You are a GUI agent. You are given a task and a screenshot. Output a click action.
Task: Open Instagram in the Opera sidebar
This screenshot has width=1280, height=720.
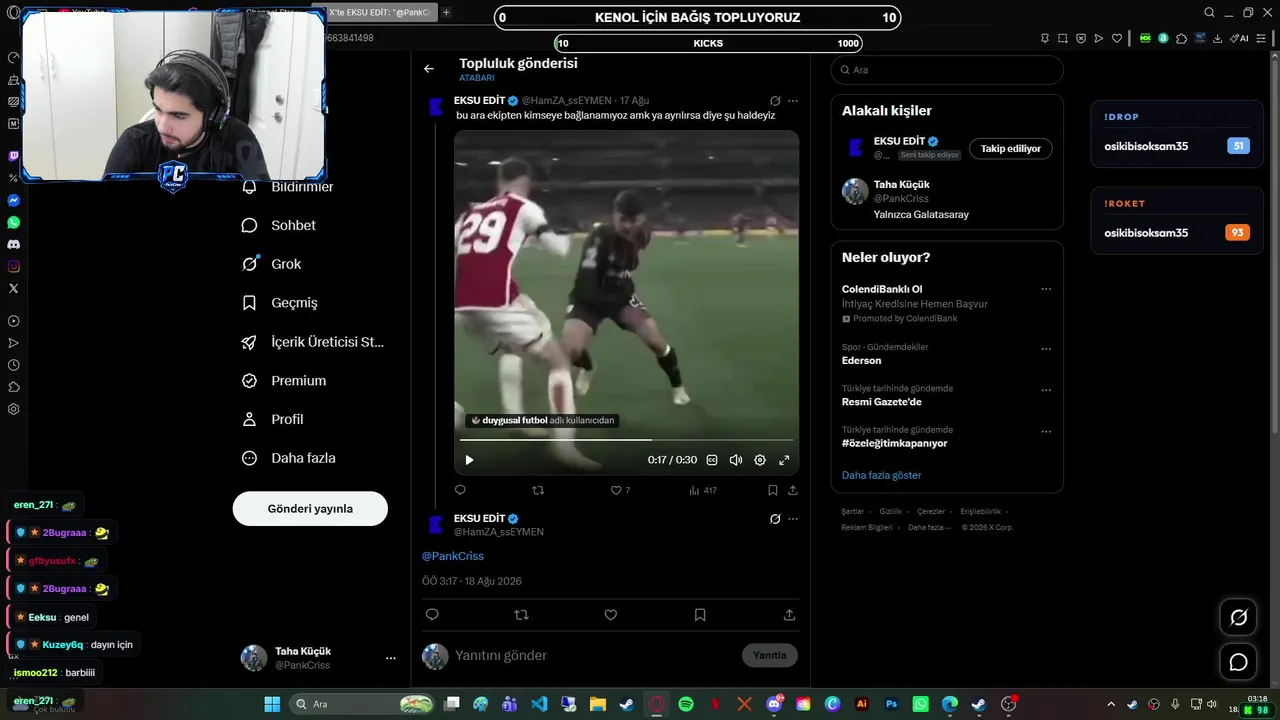click(x=14, y=266)
